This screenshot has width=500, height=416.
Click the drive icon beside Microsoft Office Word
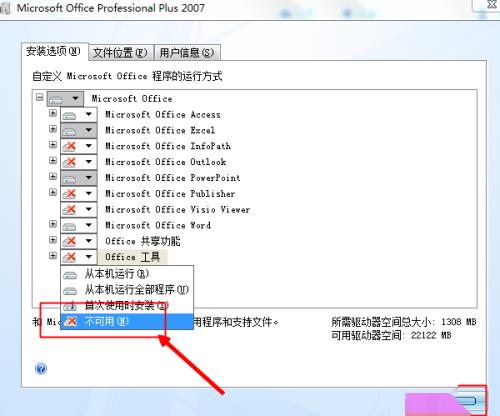tap(69, 226)
